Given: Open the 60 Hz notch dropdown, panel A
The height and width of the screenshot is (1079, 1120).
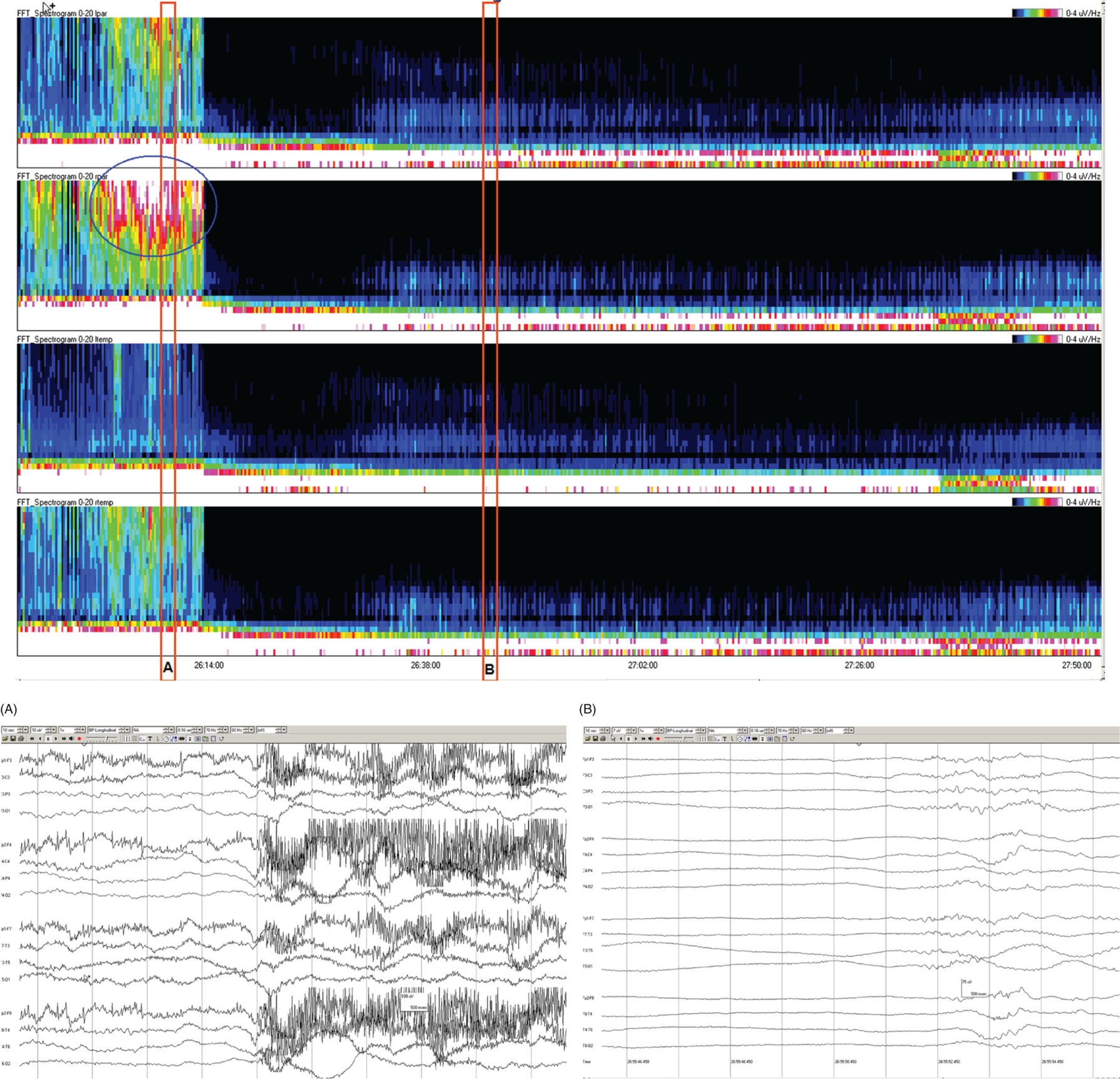Looking at the screenshot, I should (251, 730).
